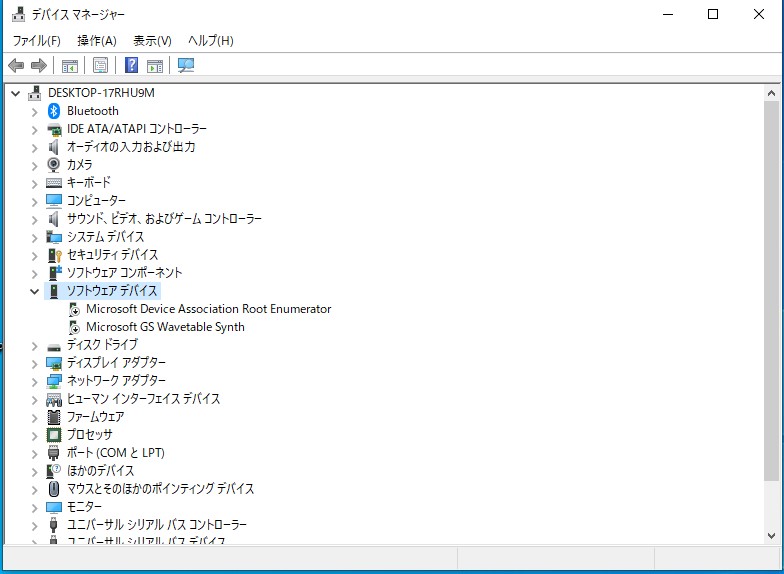Expand the ネットワーク アダプター category
The height and width of the screenshot is (574, 784).
pos(34,381)
